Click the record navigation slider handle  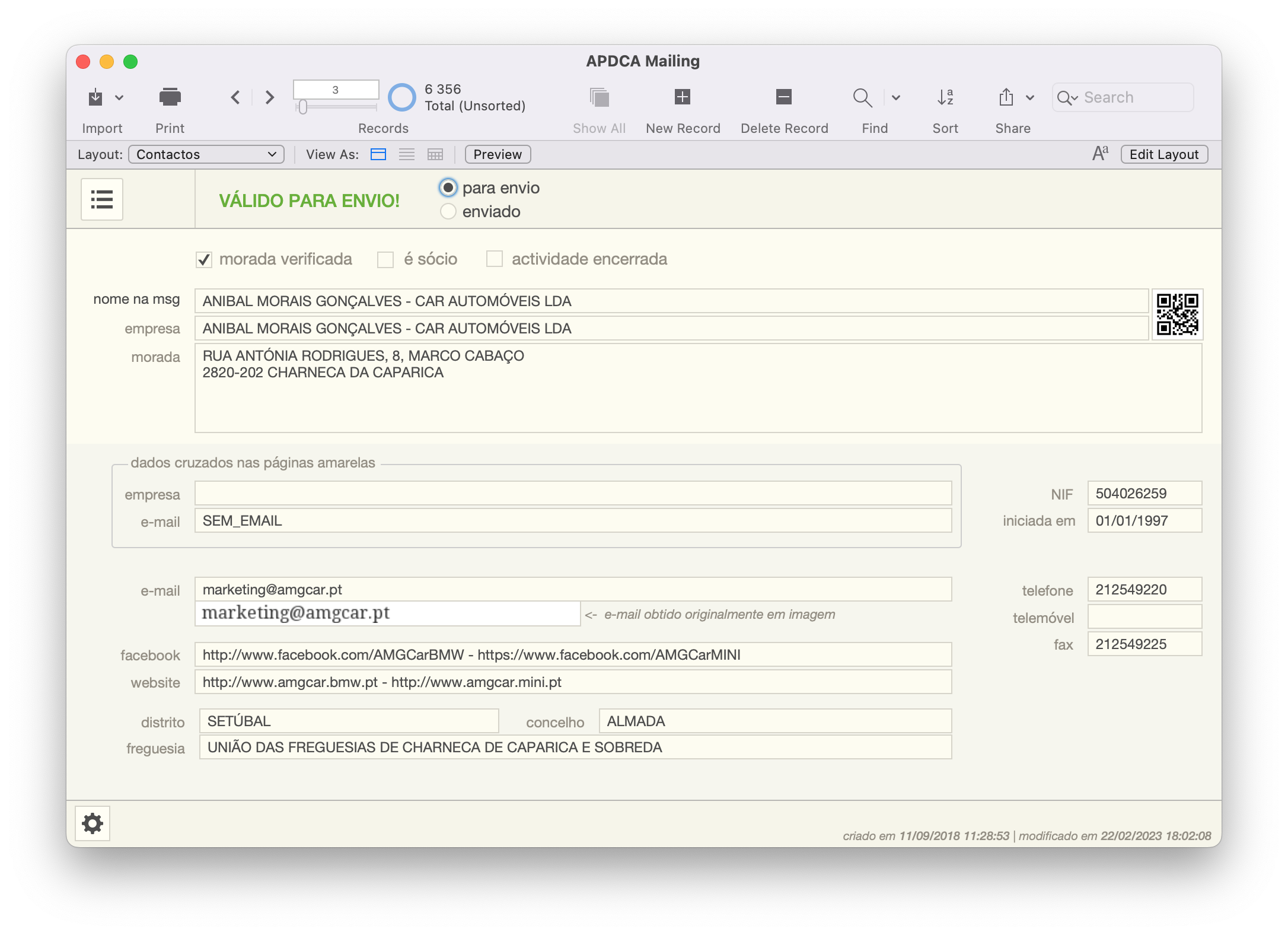point(303,107)
